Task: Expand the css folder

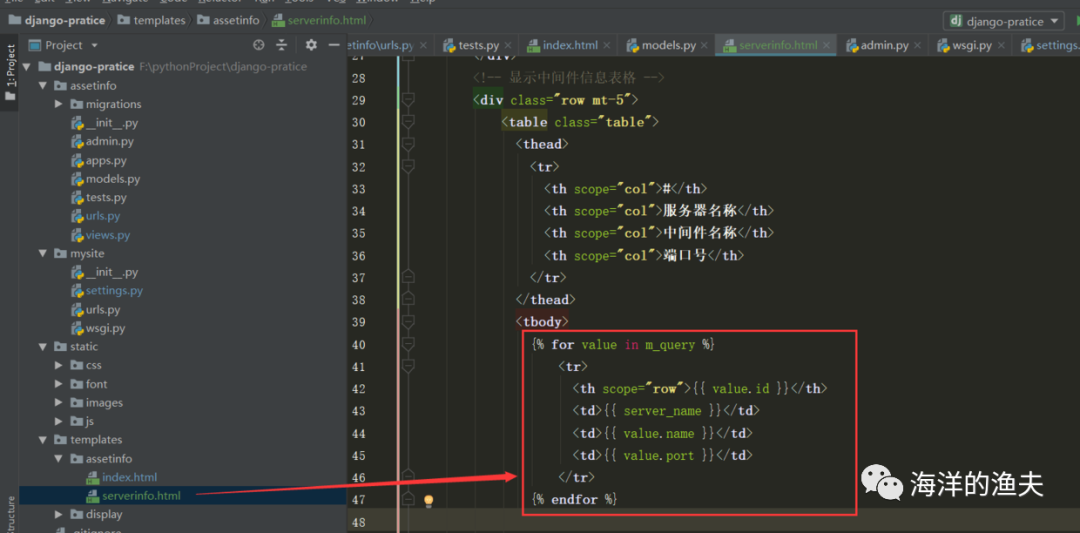Action: click(x=59, y=365)
